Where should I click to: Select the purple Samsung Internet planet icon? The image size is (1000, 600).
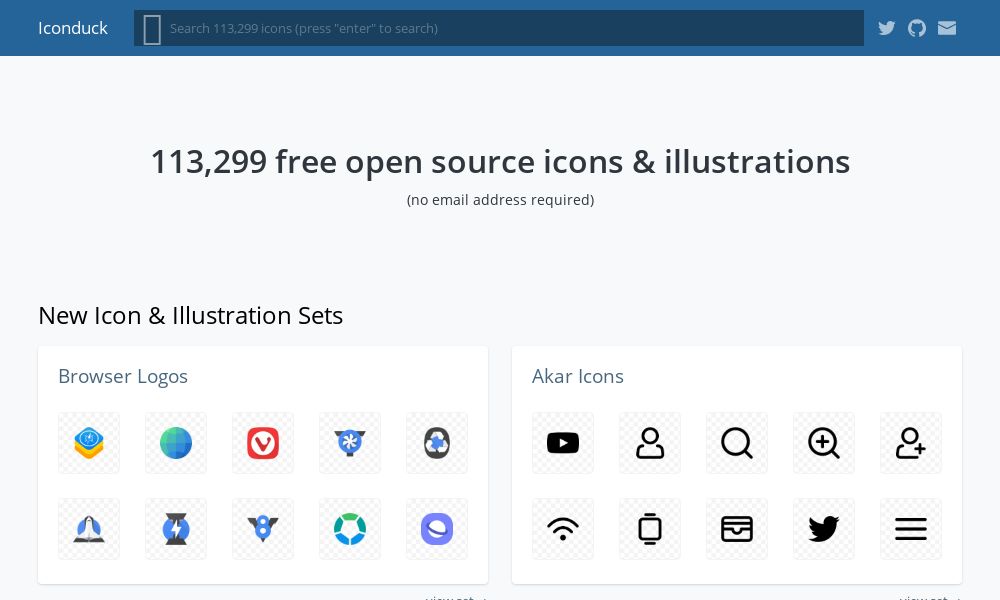tap(437, 529)
